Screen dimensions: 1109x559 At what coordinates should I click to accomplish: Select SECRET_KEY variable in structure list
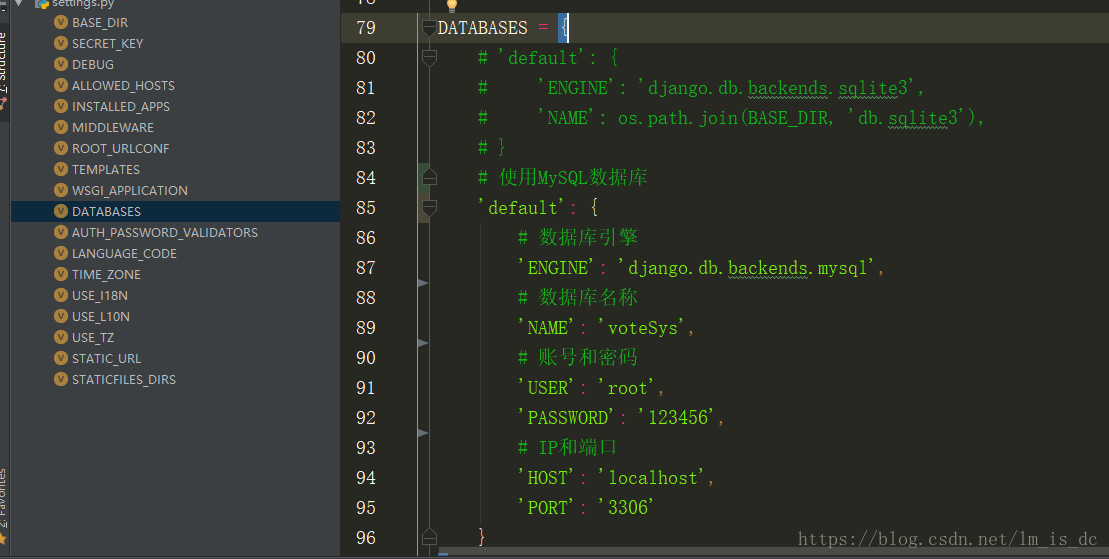[x=108, y=44]
